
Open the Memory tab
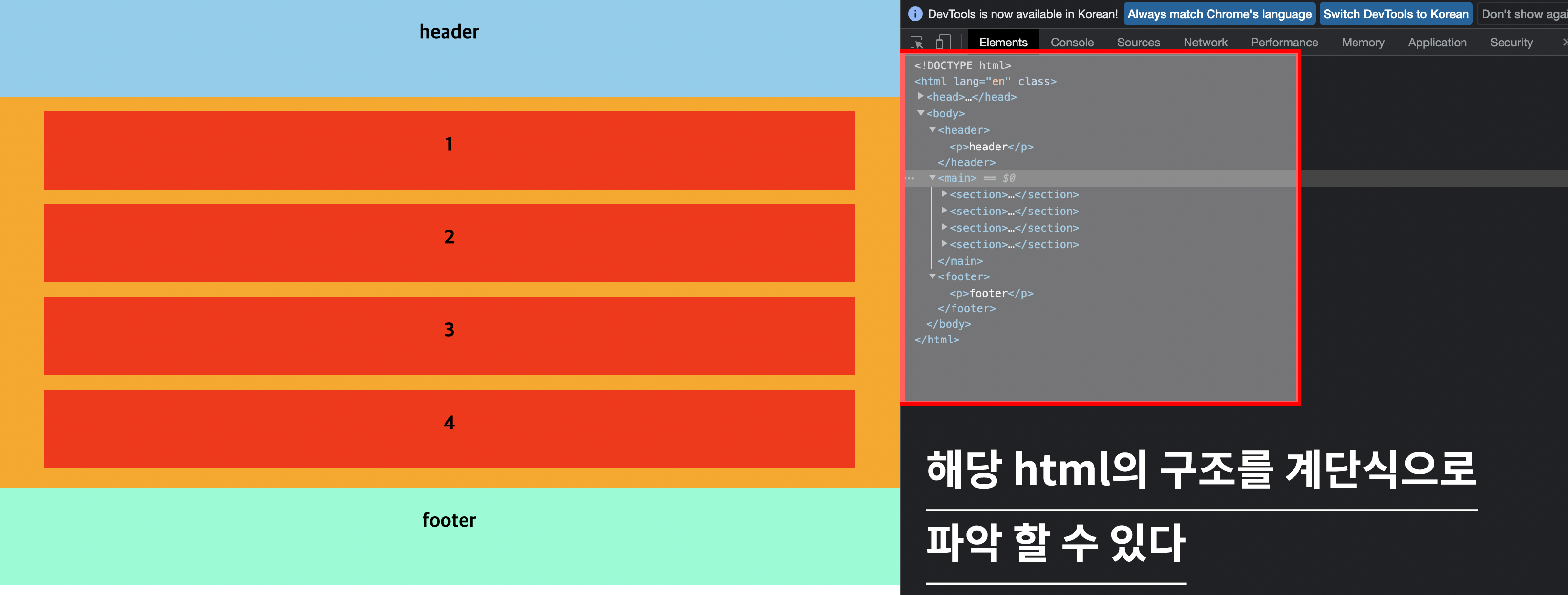[1363, 42]
